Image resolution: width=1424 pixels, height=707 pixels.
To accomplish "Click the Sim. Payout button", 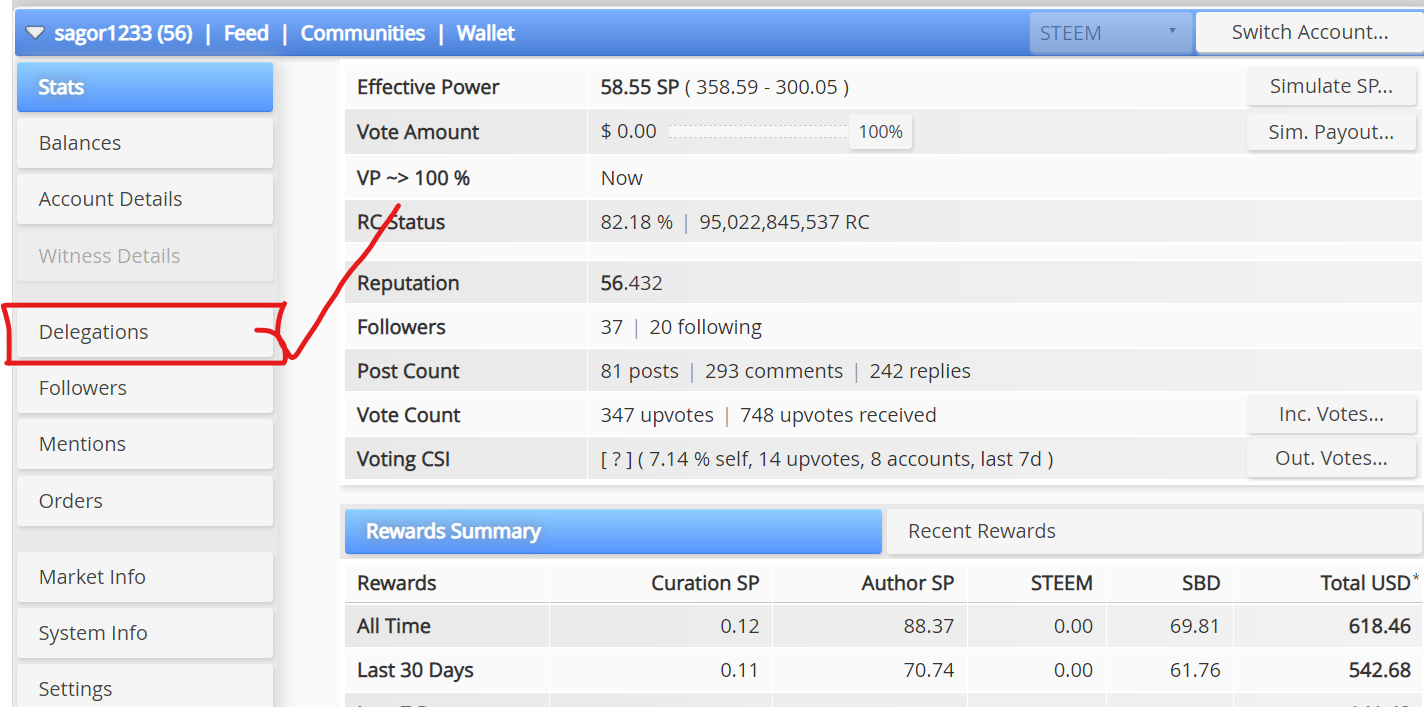I will tap(1331, 132).
